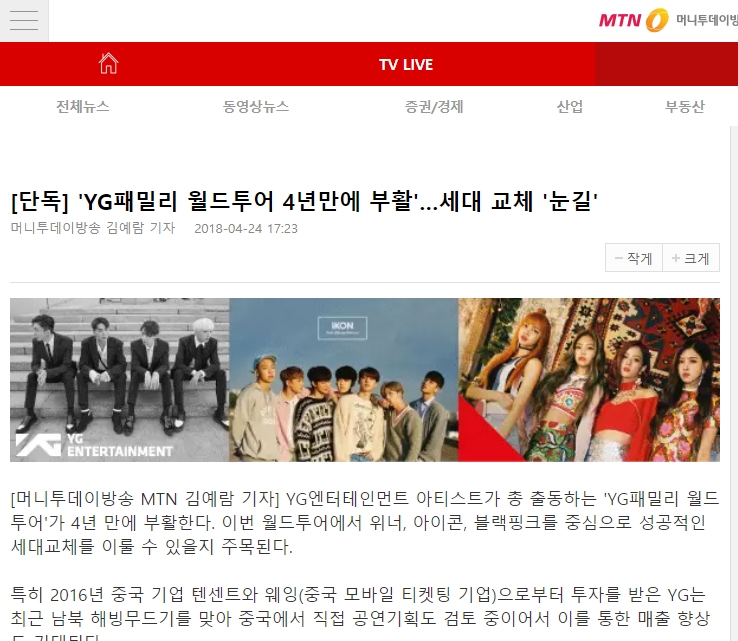Viewport: 738px width, 641px height.
Task: Increase font size with 크게 button
Action: 691,258
